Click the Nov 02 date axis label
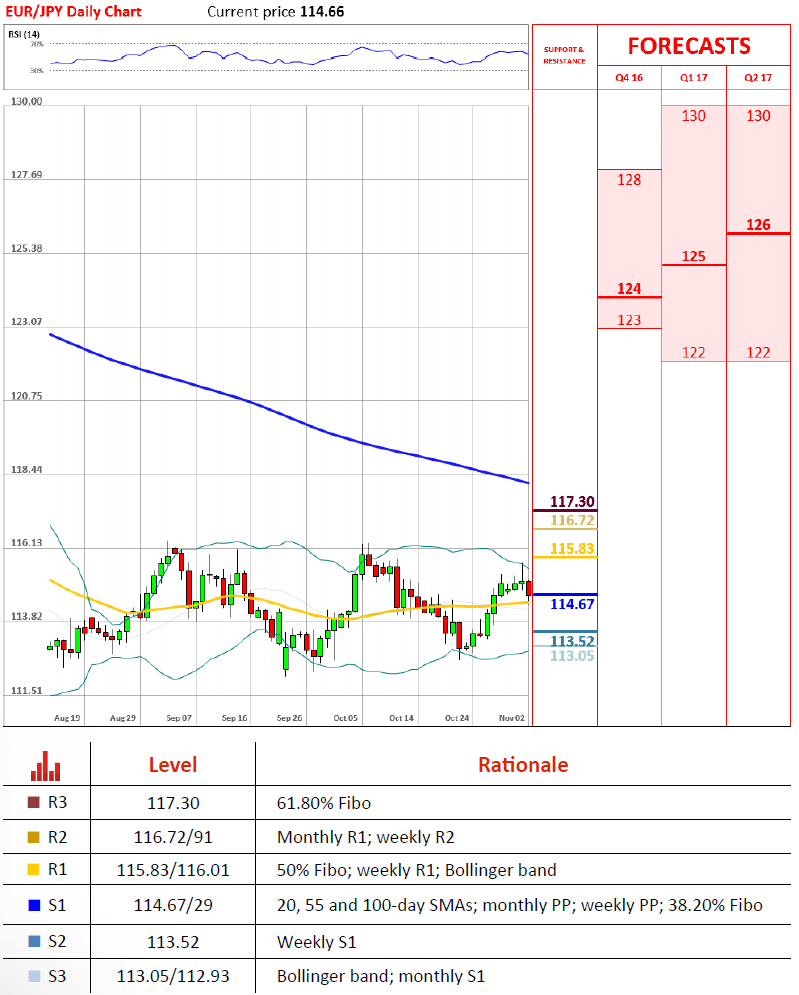The width and height of the screenshot is (799, 995). click(512, 718)
